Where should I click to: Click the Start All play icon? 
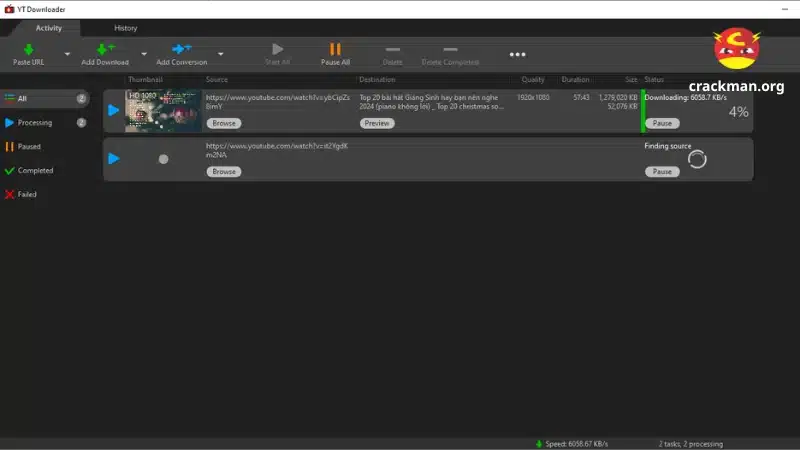278,49
